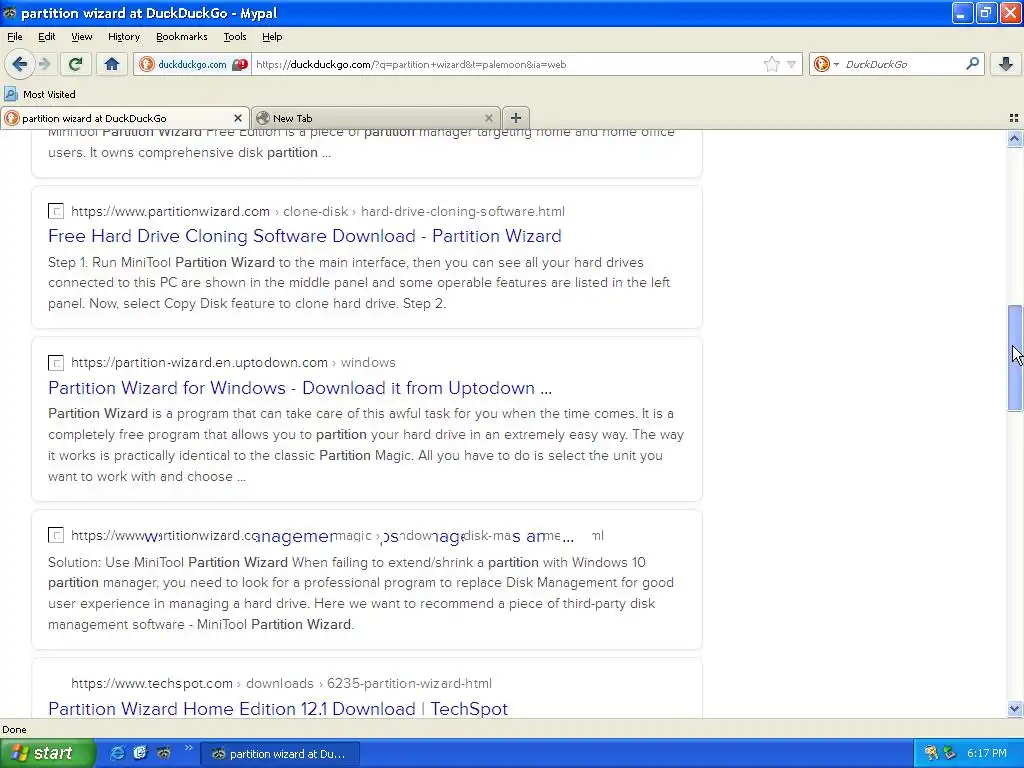The width and height of the screenshot is (1024, 768).
Task: Expand the Quick Launch overflow chevron
Action: [188, 748]
